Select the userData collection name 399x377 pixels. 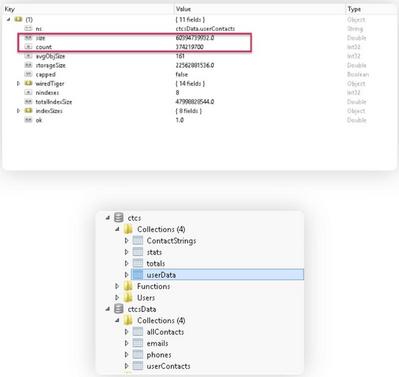(x=161, y=275)
